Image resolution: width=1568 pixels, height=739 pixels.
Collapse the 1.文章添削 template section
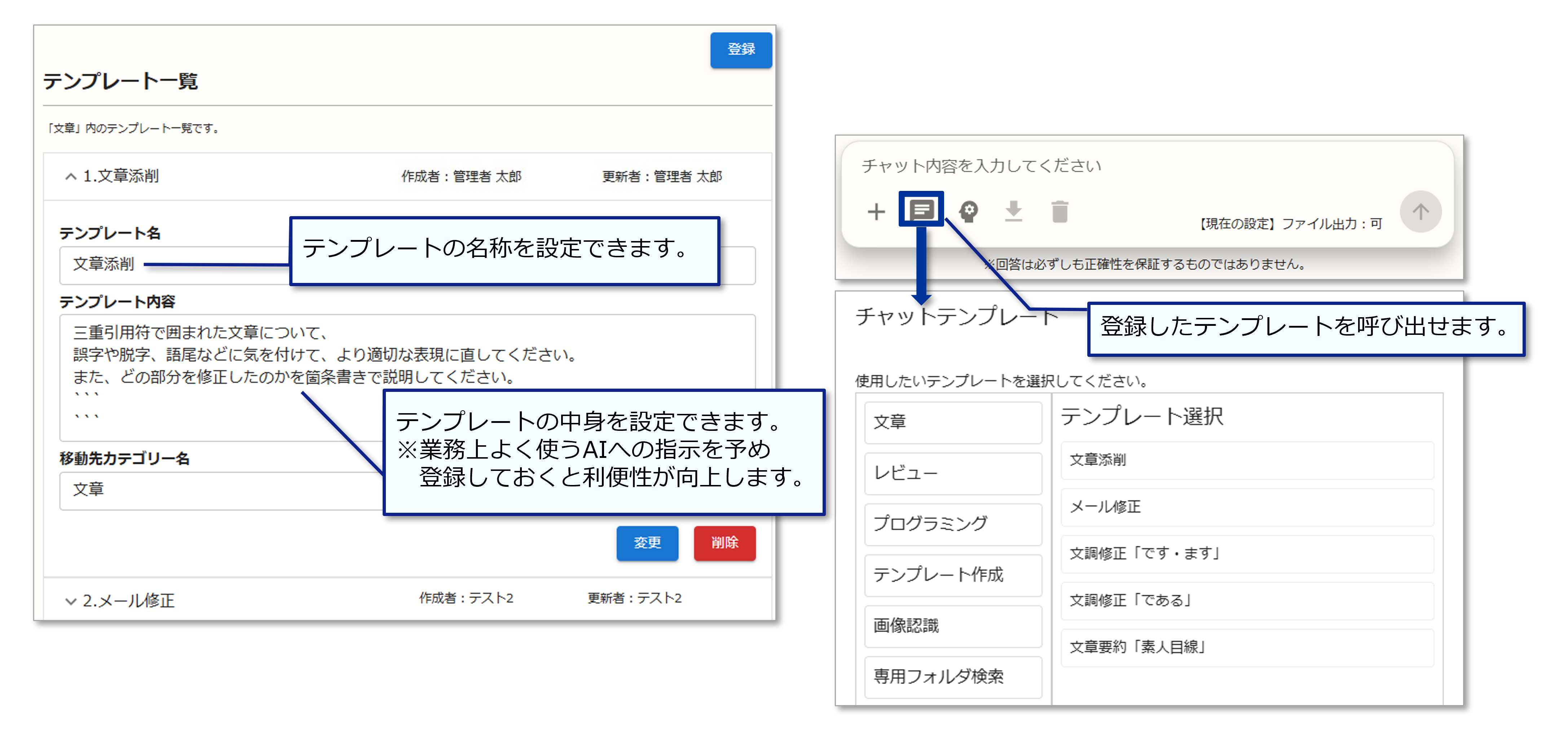click(x=71, y=177)
